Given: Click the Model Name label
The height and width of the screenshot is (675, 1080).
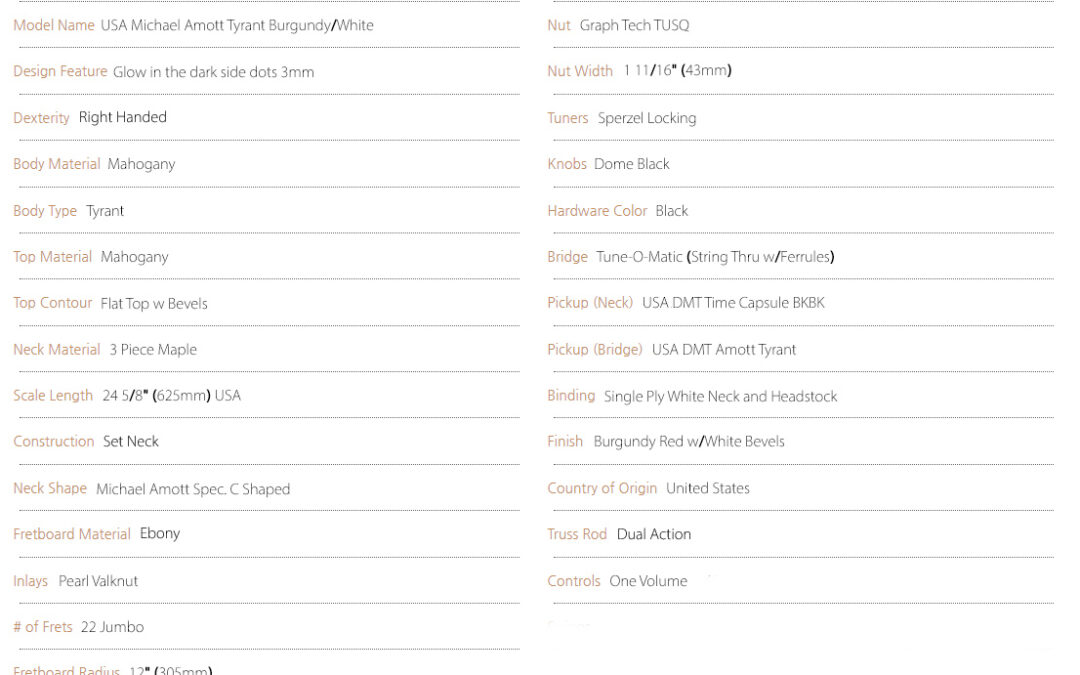Looking at the screenshot, I should (54, 25).
